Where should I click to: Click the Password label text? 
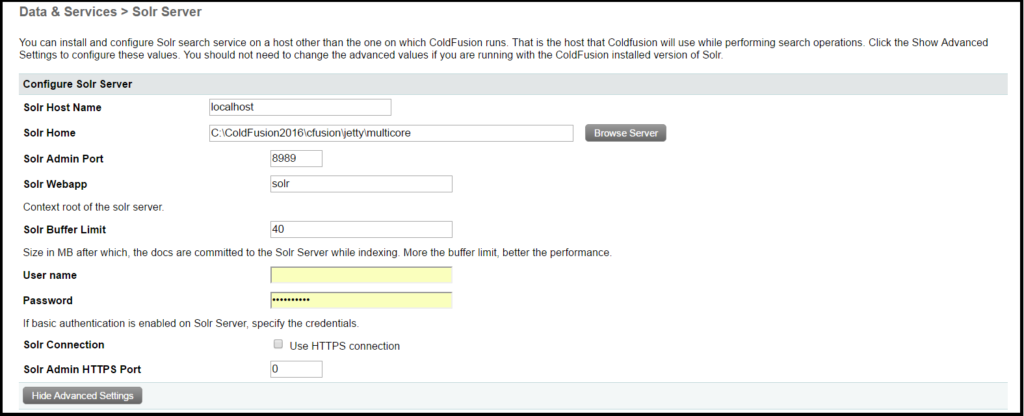click(48, 301)
